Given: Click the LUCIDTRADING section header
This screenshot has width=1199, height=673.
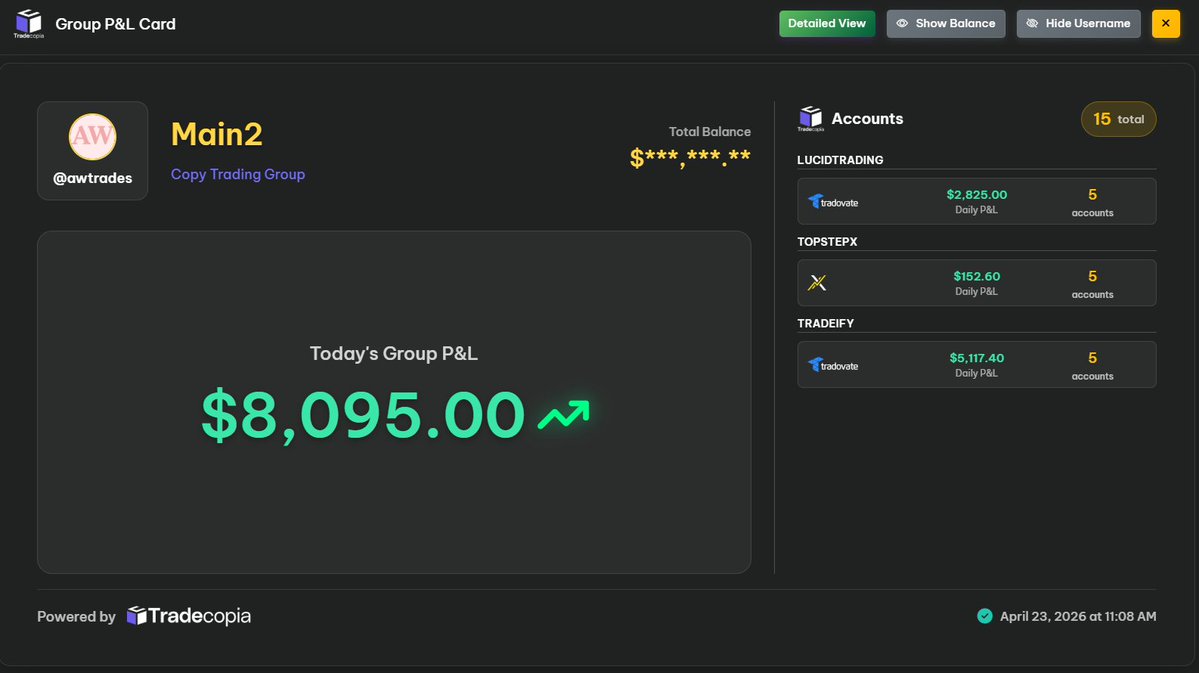Looking at the screenshot, I should (840, 160).
